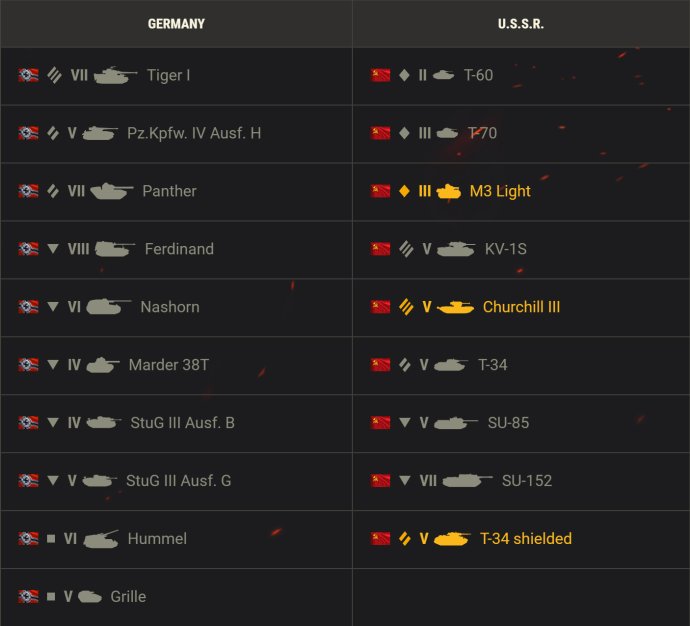
Task: Click the German flag next to Nashorn
Action: click(28, 307)
